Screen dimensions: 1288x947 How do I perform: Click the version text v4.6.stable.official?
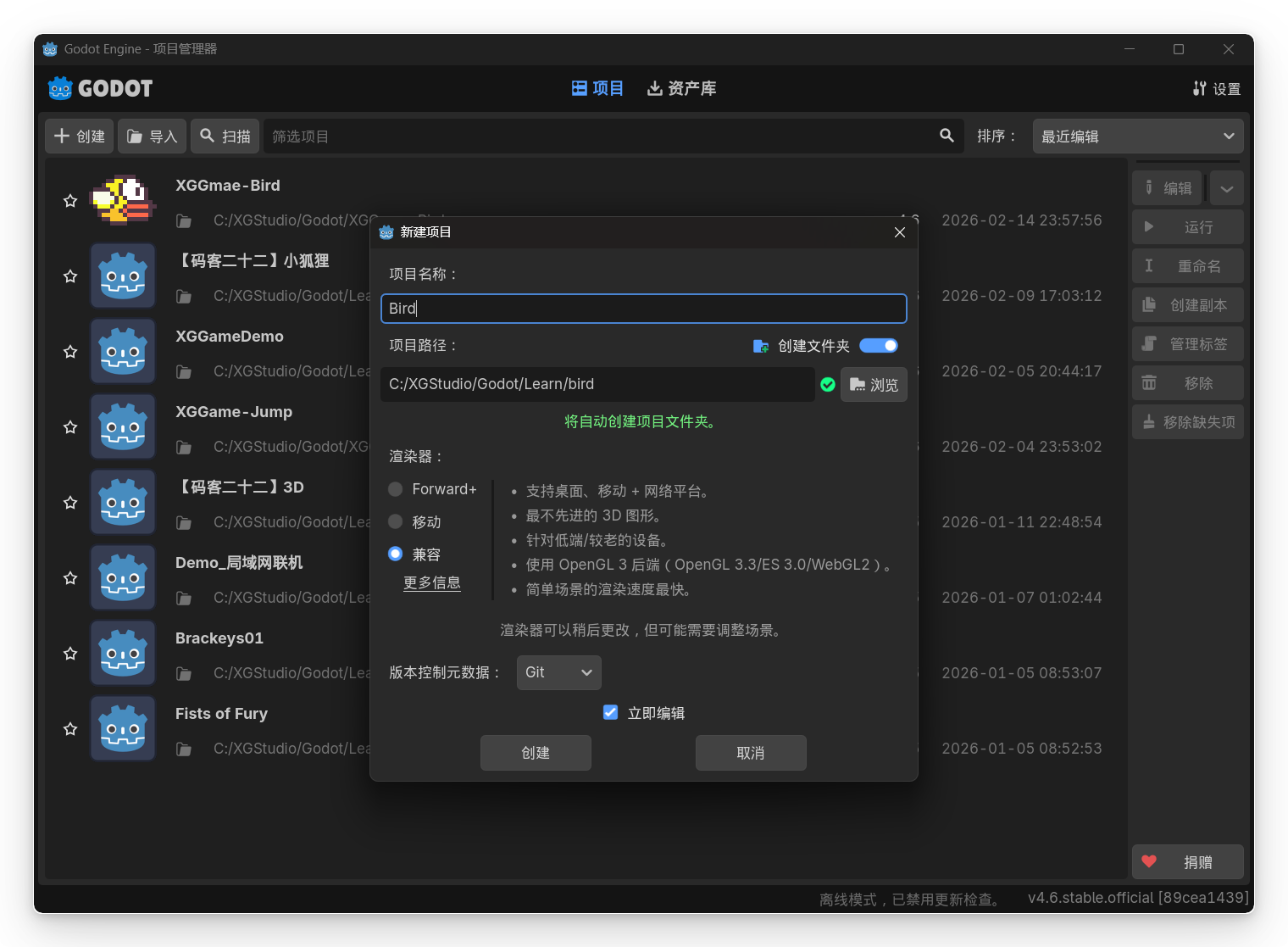tap(1138, 898)
